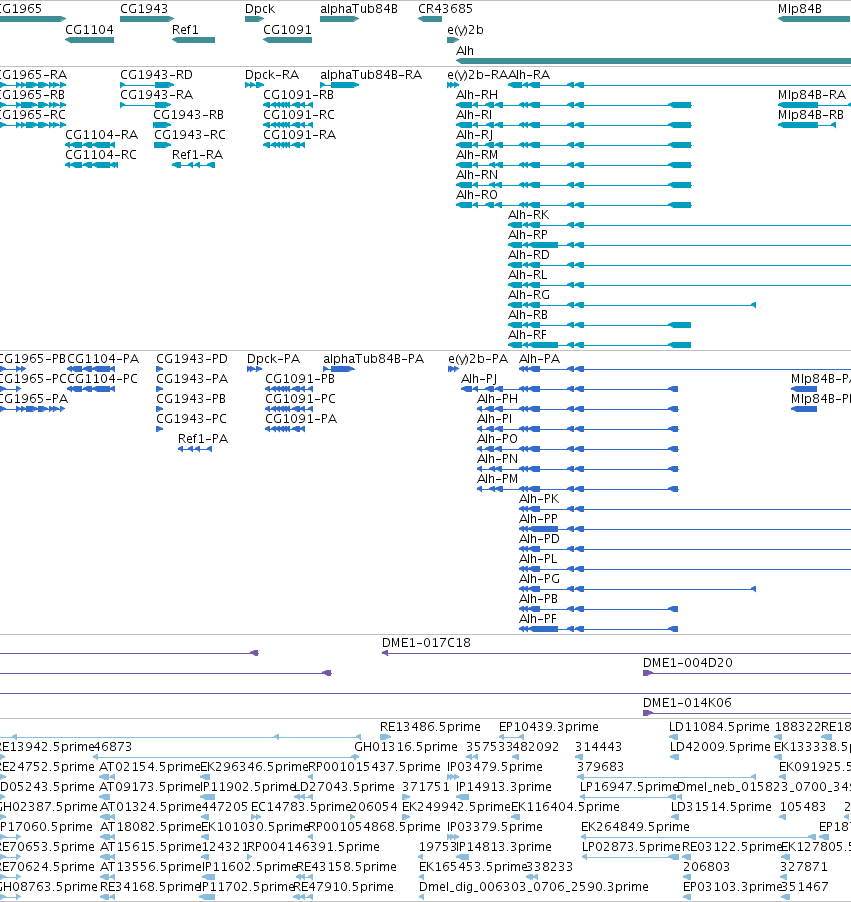Select the CG1091-PB protein label
The height and width of the screenshot is (902, 851).
pyautogui.click(x=300, y=379)
